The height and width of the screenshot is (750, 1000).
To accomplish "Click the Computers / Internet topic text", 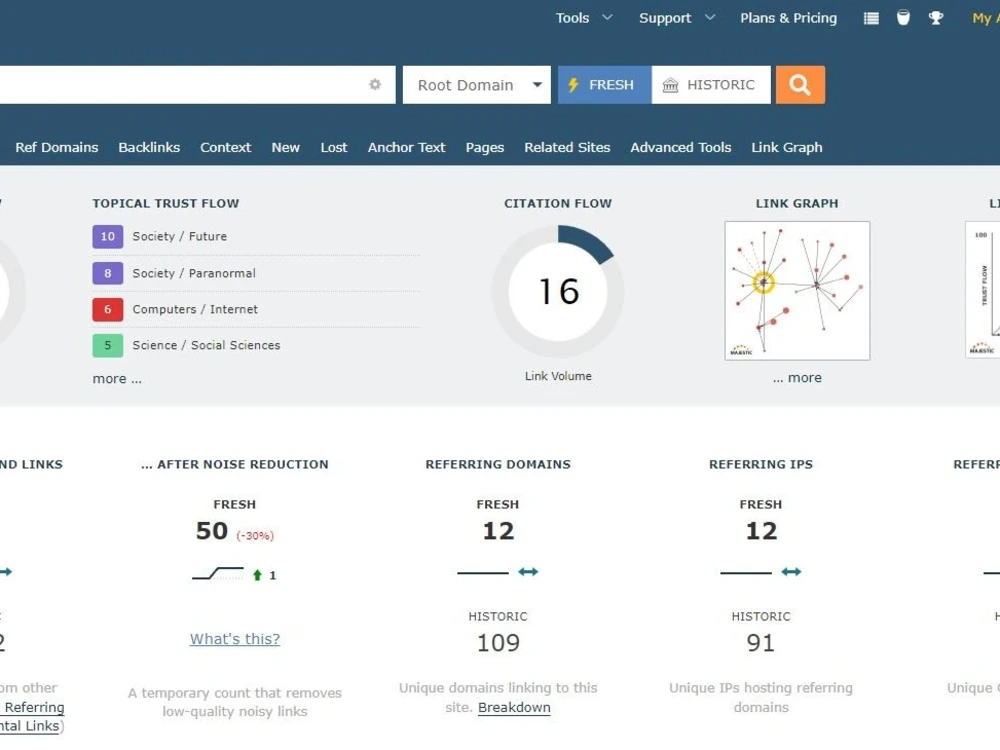I will click(x=195, y=309).
